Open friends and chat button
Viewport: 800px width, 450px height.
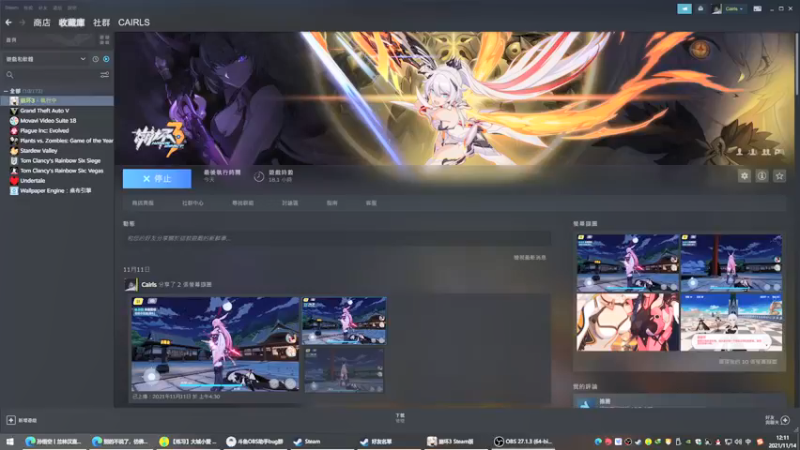[778, 420]
